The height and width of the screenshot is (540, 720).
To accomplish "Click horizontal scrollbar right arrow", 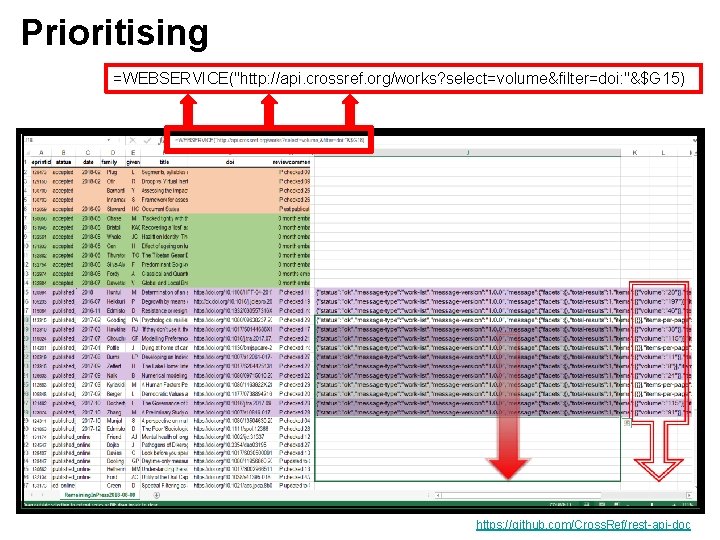I will pos(689,495).
